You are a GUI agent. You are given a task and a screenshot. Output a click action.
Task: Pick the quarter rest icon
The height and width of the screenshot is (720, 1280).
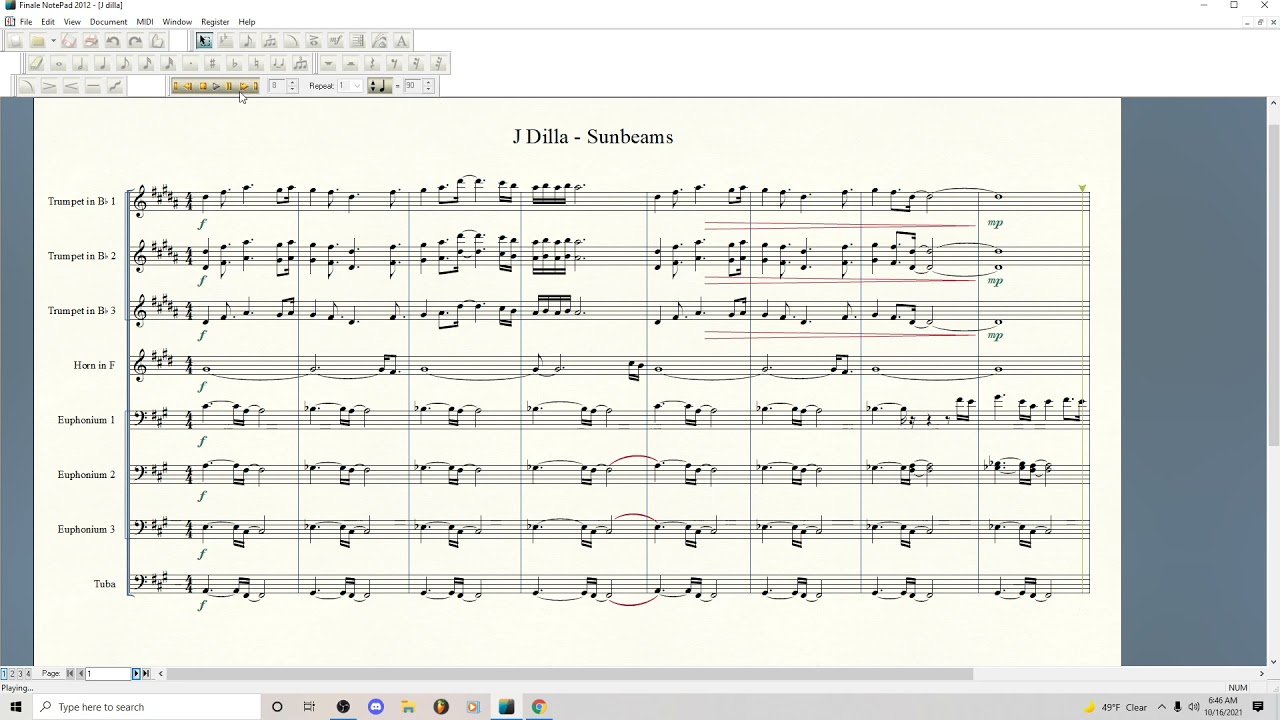[x=372, y=64]
